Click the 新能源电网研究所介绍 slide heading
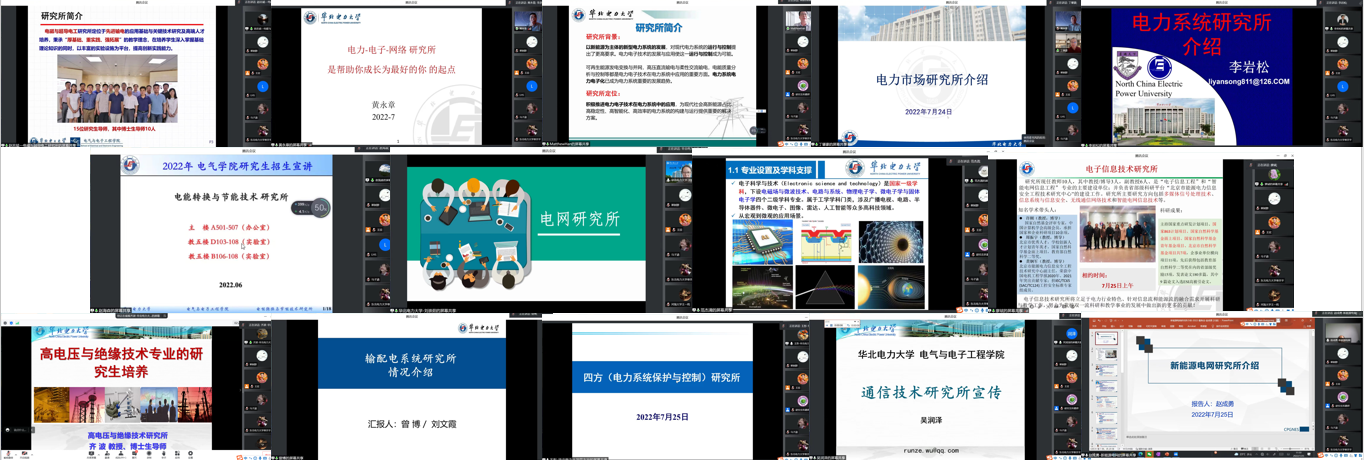1364x460 pixels. 1214,366
